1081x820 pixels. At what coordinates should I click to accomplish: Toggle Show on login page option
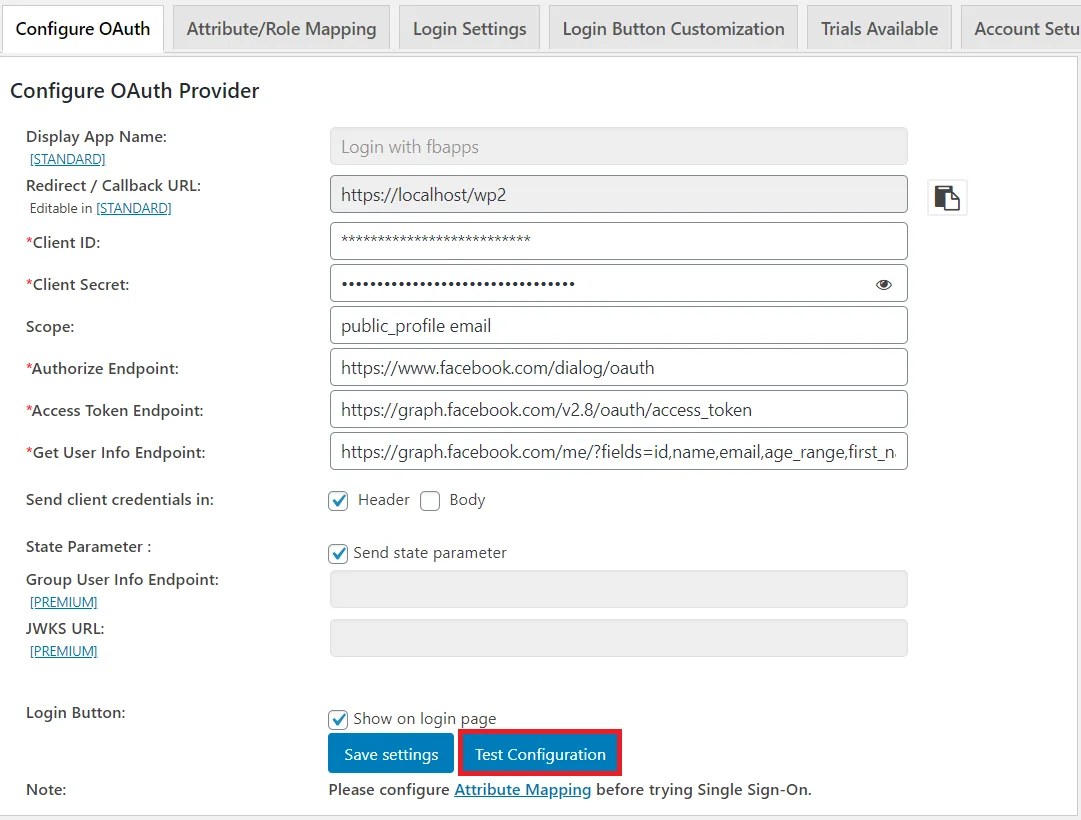(338, 718)
